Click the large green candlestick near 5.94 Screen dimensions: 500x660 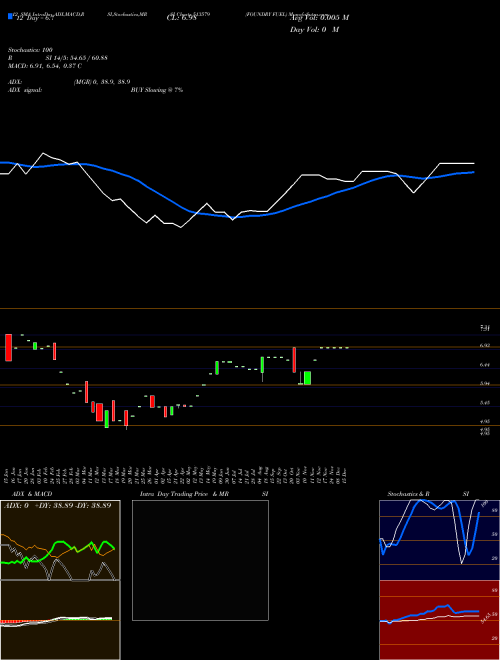(308, 378)
